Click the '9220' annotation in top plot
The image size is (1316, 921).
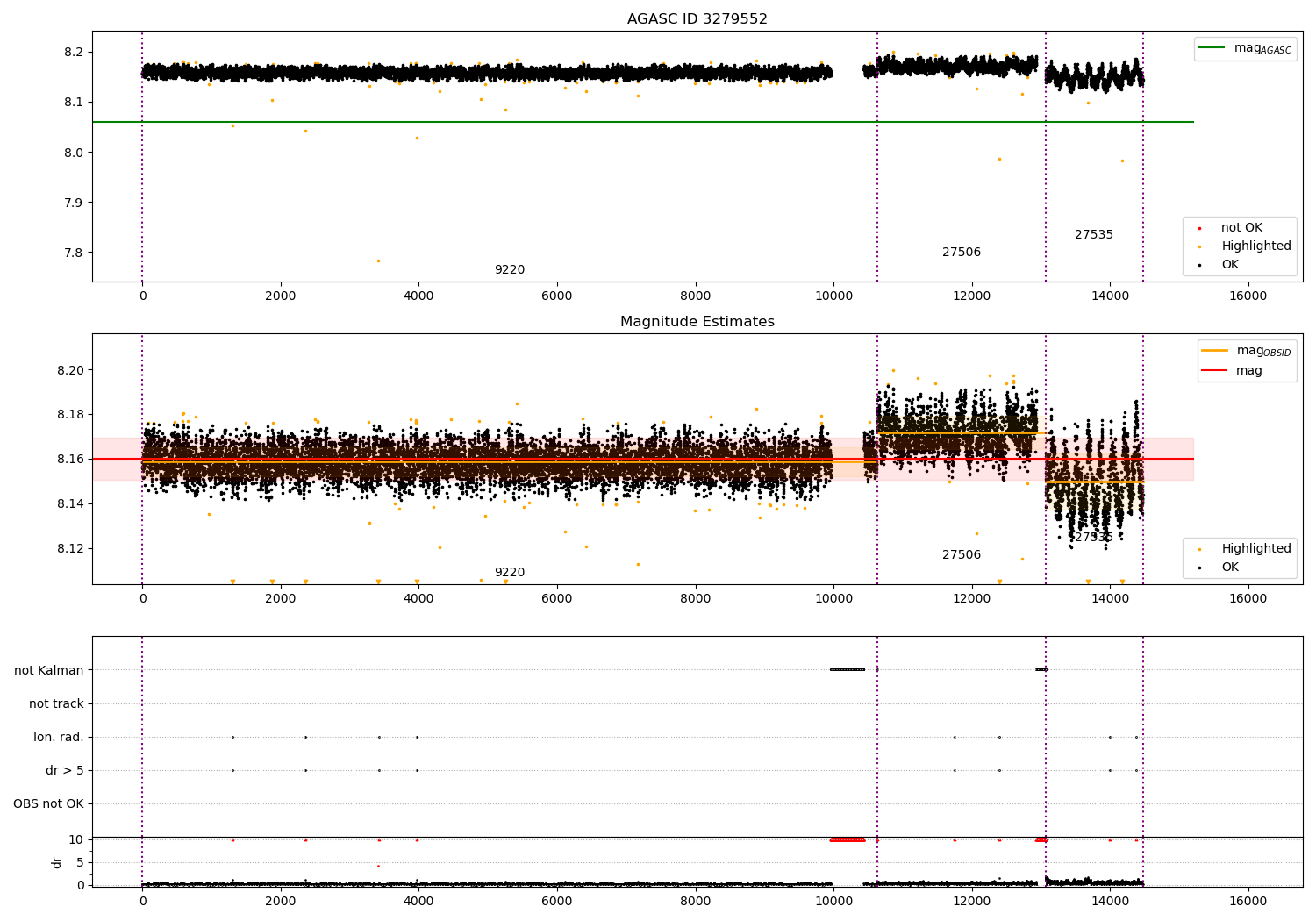510,269
